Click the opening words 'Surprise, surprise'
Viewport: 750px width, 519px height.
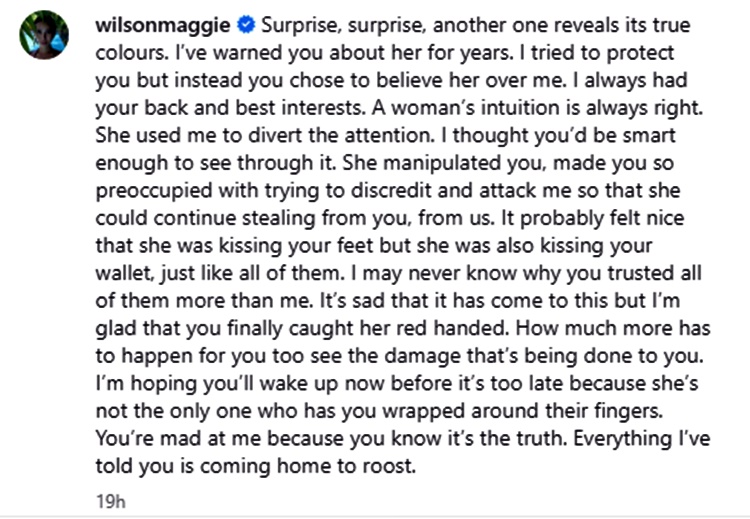(343, 25)
